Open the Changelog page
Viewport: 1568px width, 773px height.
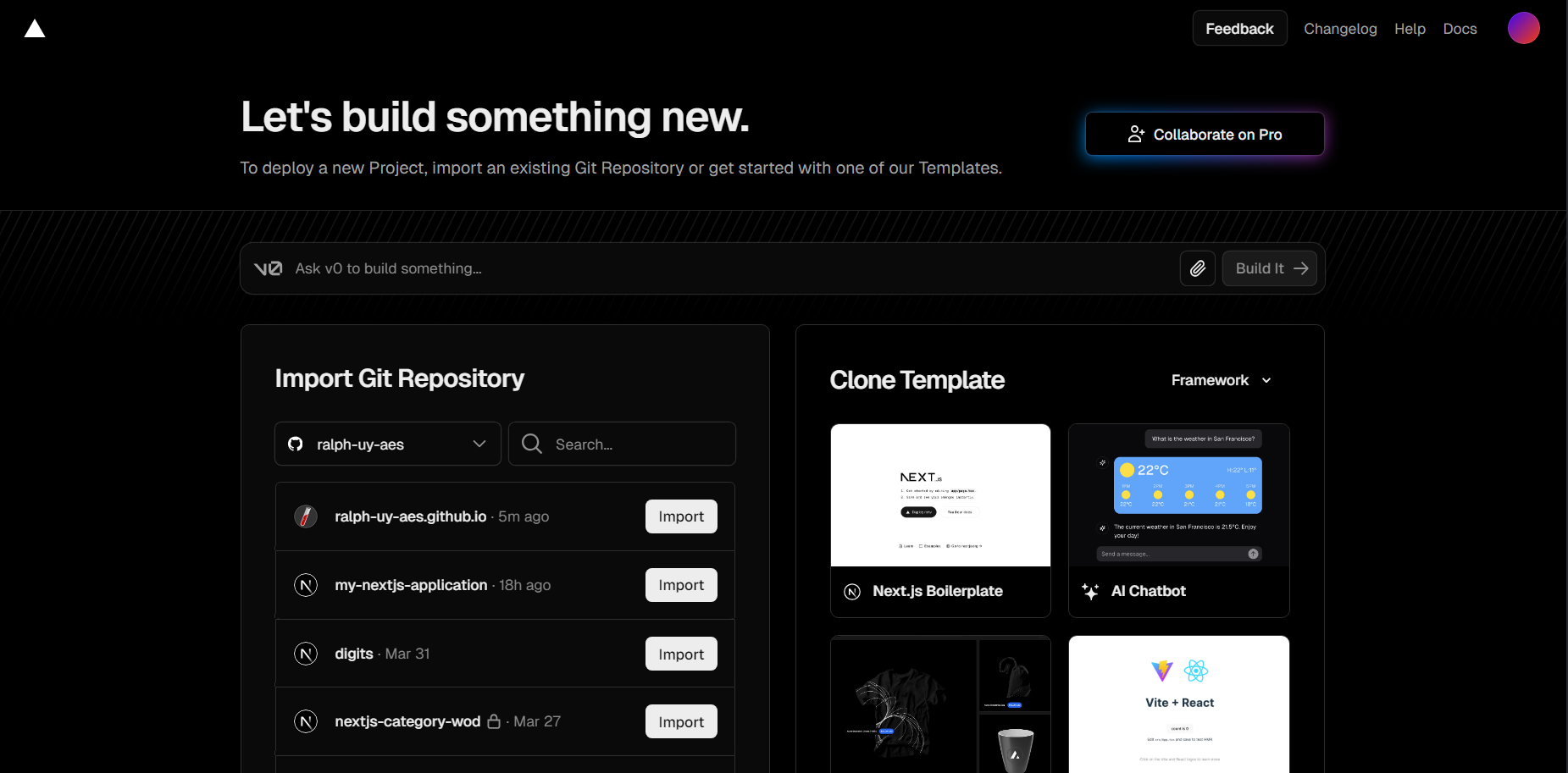(1340, 28)
